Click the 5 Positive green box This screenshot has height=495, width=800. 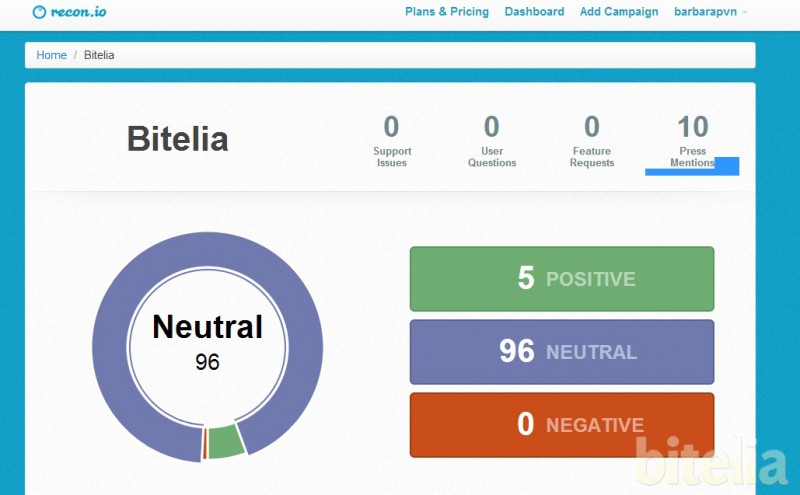(x=562, y=279)
